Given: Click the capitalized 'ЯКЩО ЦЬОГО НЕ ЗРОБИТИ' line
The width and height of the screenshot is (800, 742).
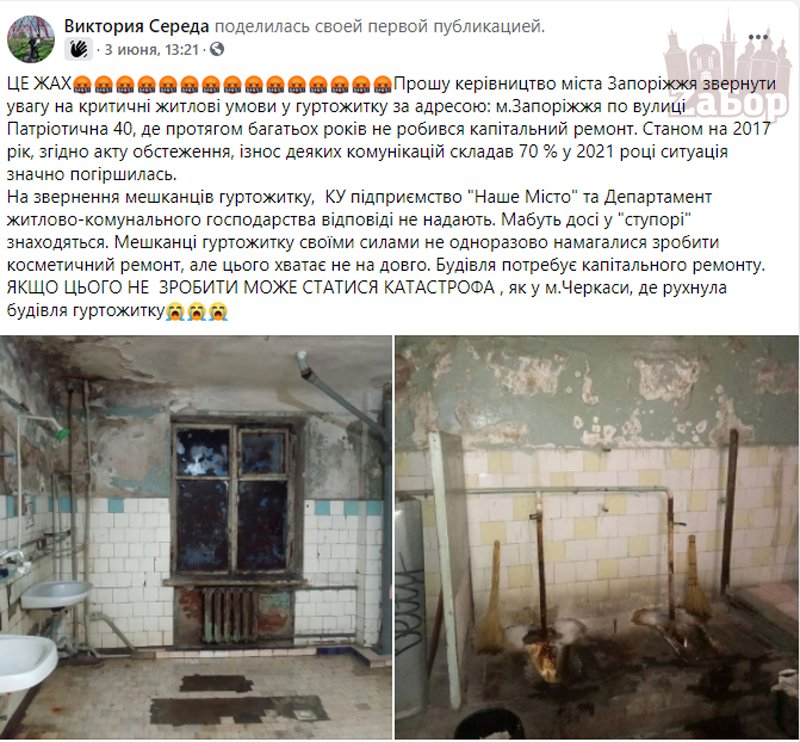Looking at the screenshot, I should [123, 288].
